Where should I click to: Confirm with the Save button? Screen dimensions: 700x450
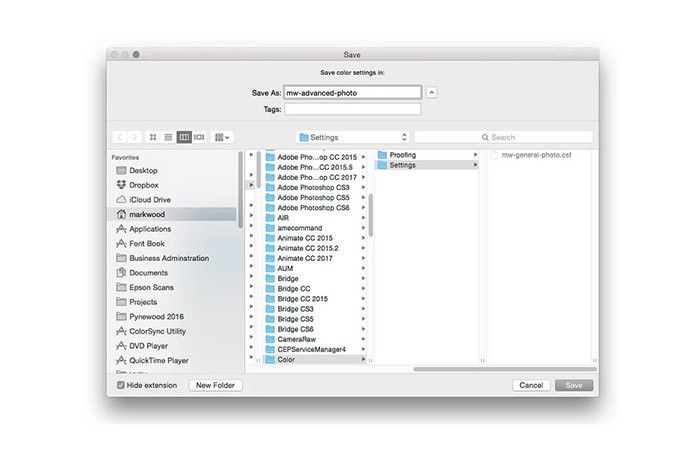(574, 385)
